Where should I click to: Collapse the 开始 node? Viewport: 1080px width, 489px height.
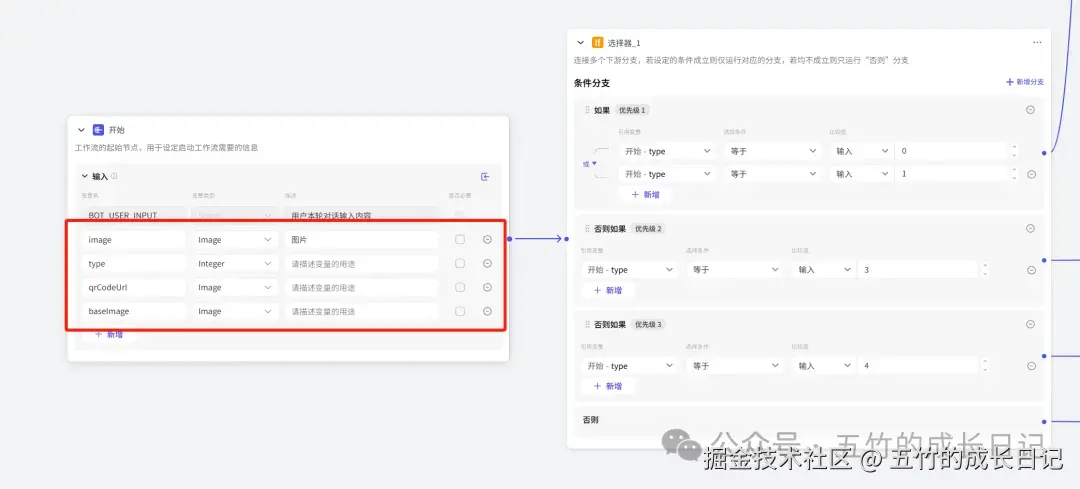pos(81,129)
